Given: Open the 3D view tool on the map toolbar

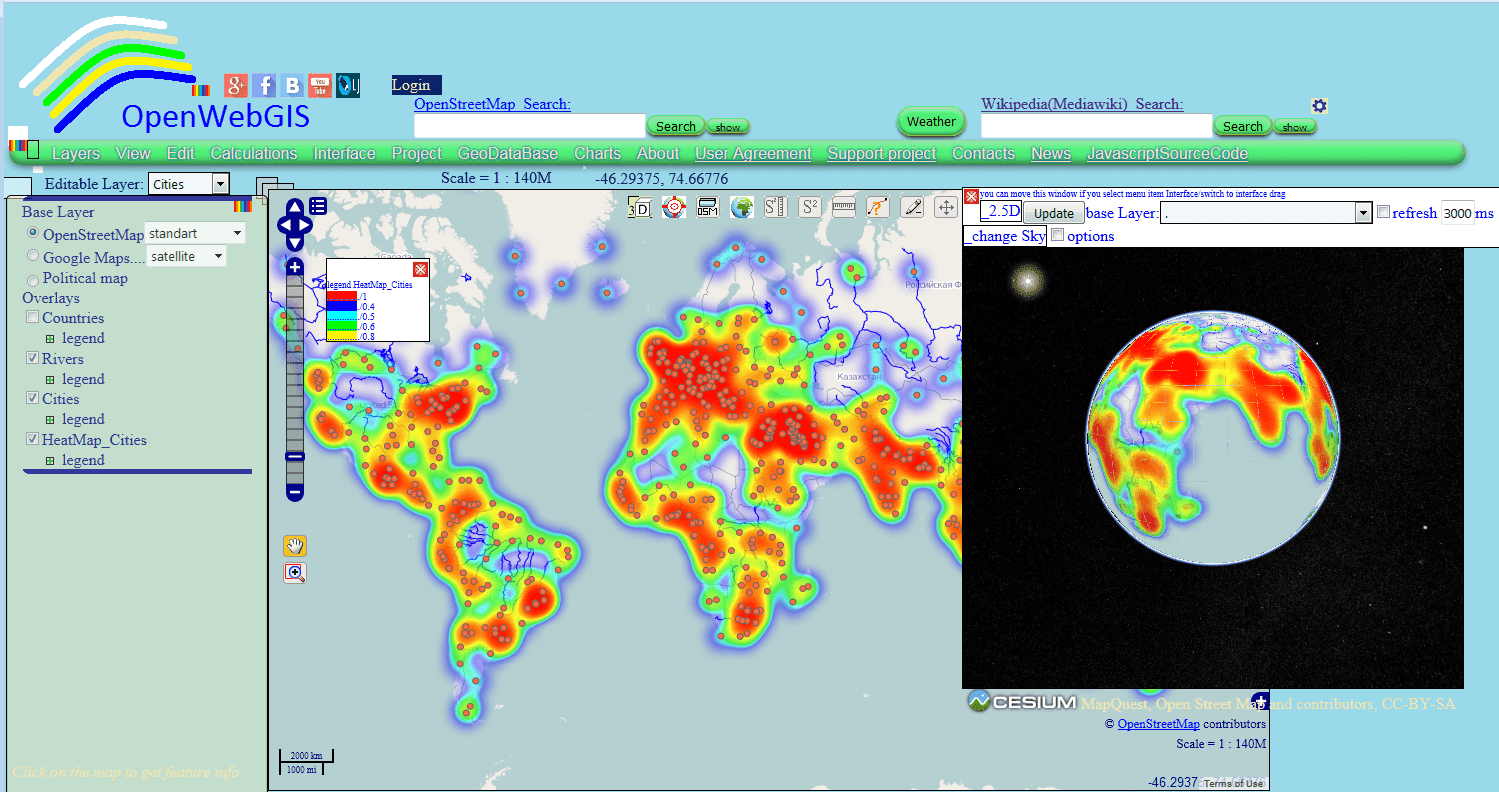Looking at the screenshot, I should 640,207.
